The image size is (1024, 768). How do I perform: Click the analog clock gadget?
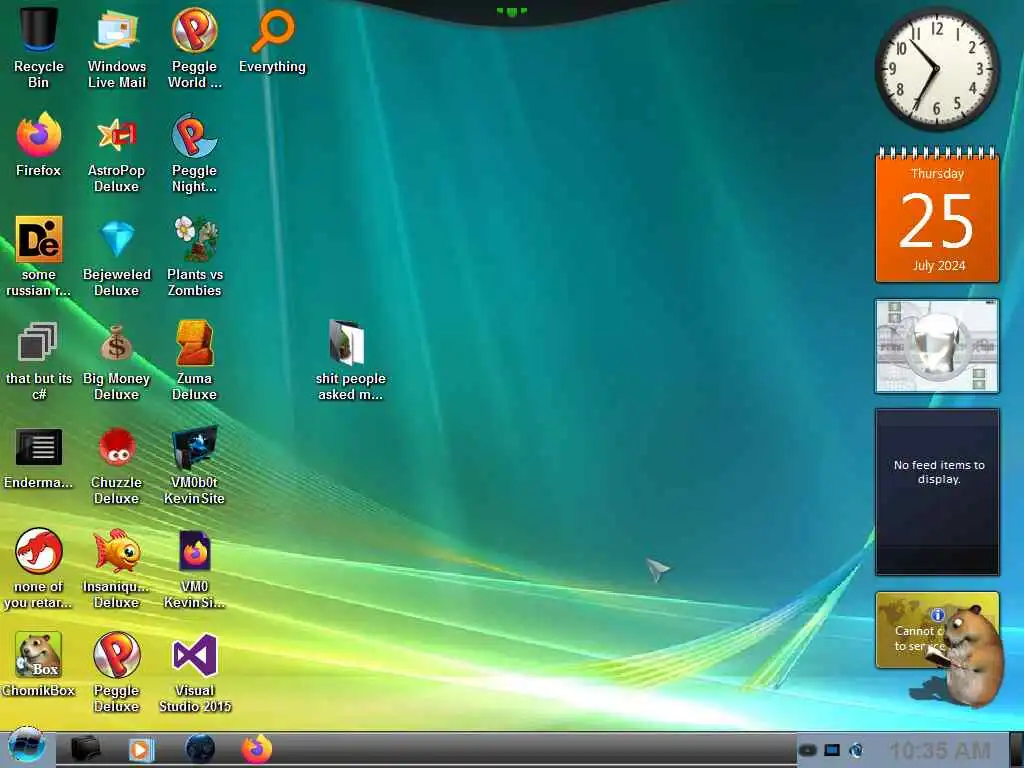pyautogui.click(x=937, y=69)
